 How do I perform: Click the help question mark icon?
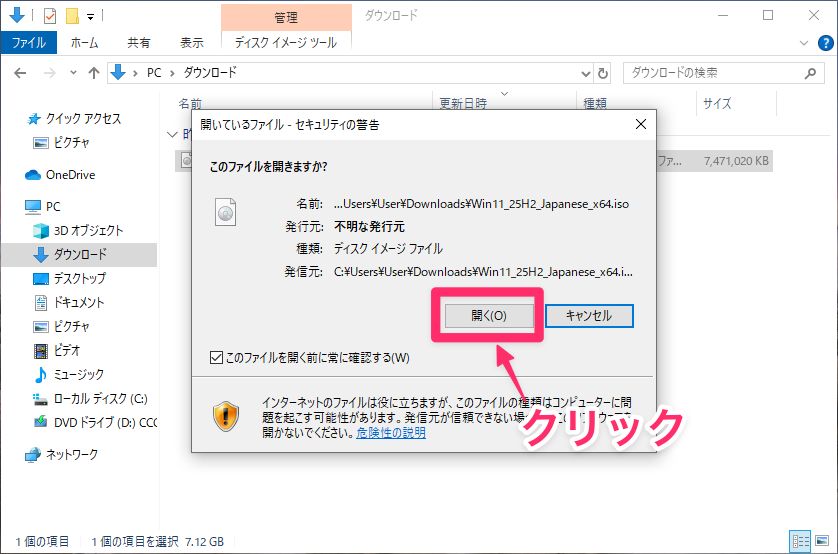[x=823, y=43]
